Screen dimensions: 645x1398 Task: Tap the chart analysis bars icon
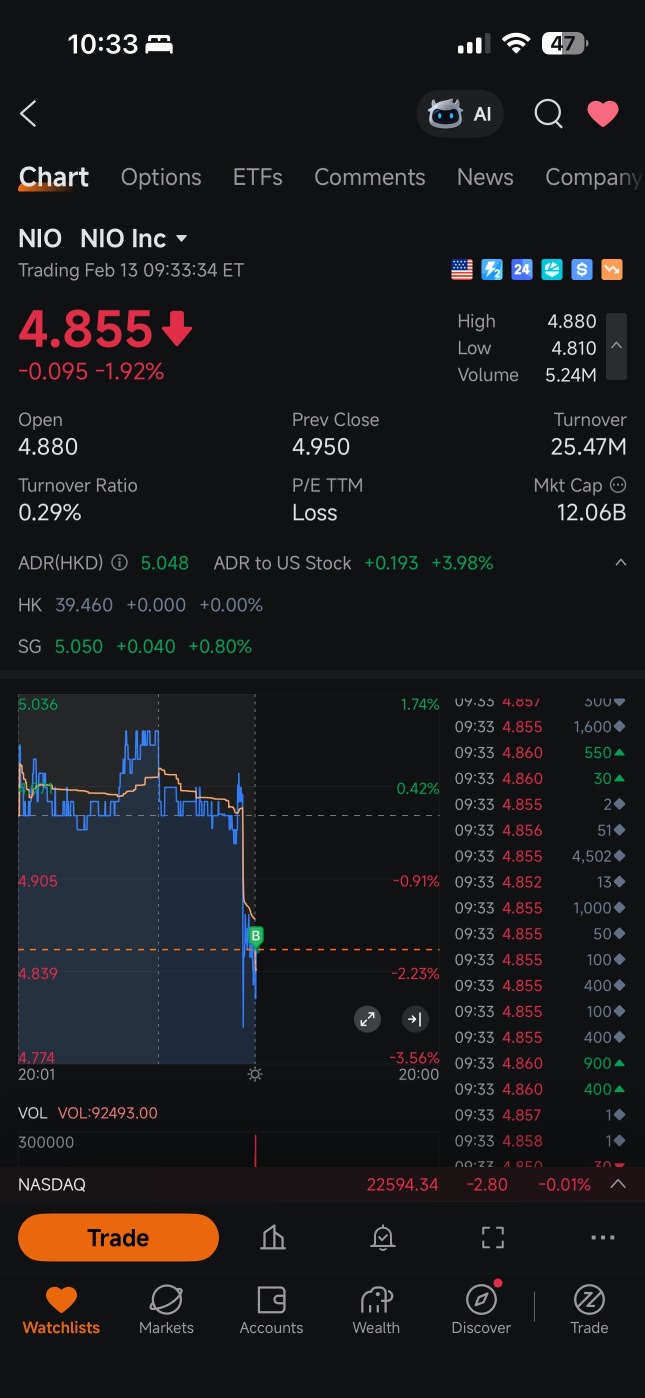(x=273, y=1238)
